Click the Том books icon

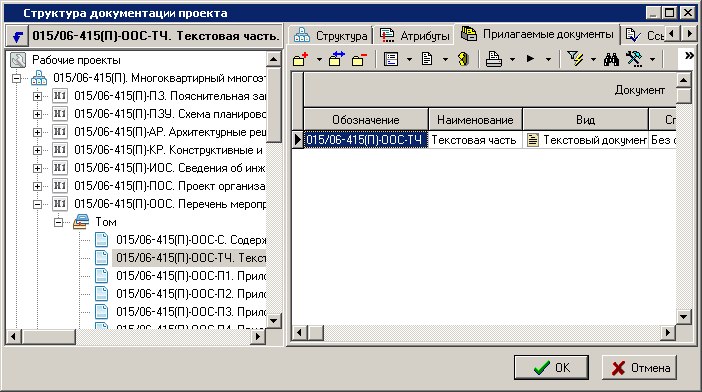pyautogui.click(x=81, y=222)
